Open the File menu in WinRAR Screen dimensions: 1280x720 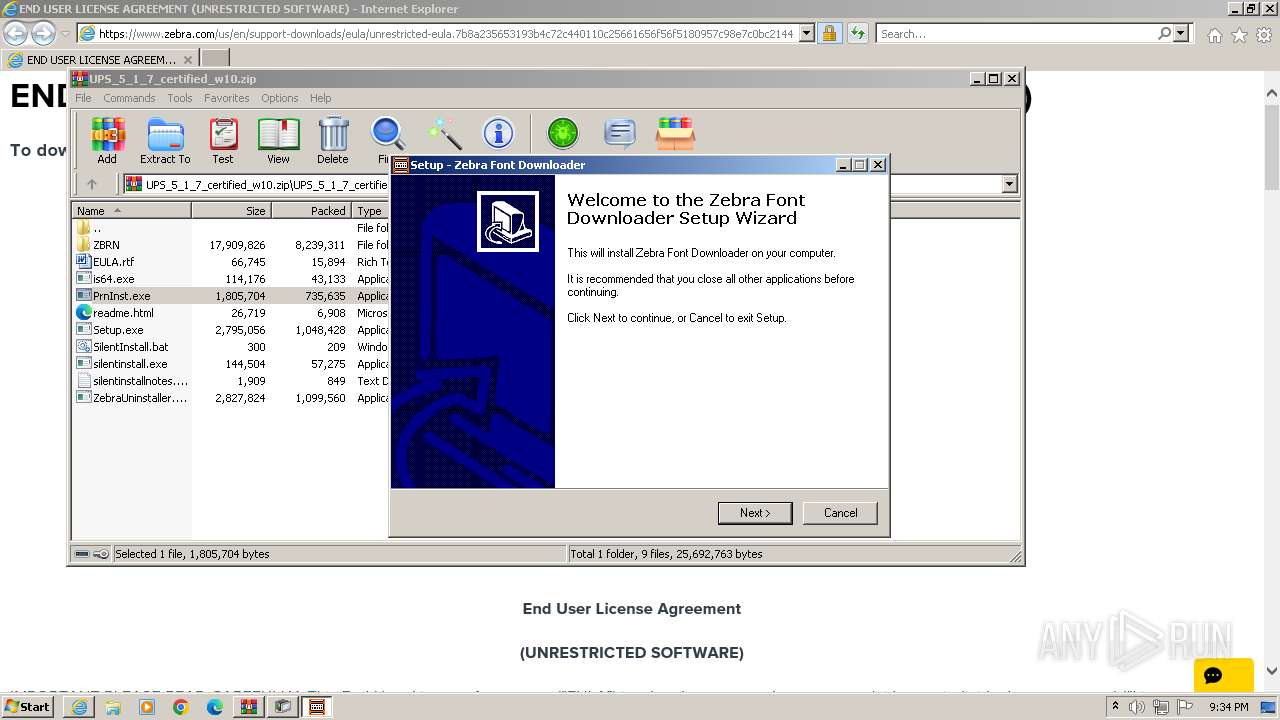pos(83,98)
